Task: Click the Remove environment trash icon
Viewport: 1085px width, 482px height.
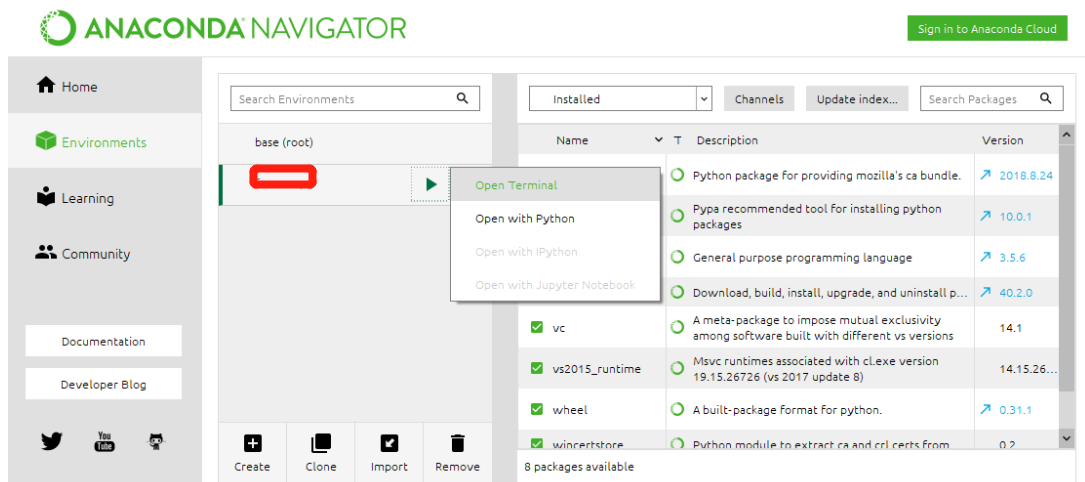Action: click(x=457, y=443)
